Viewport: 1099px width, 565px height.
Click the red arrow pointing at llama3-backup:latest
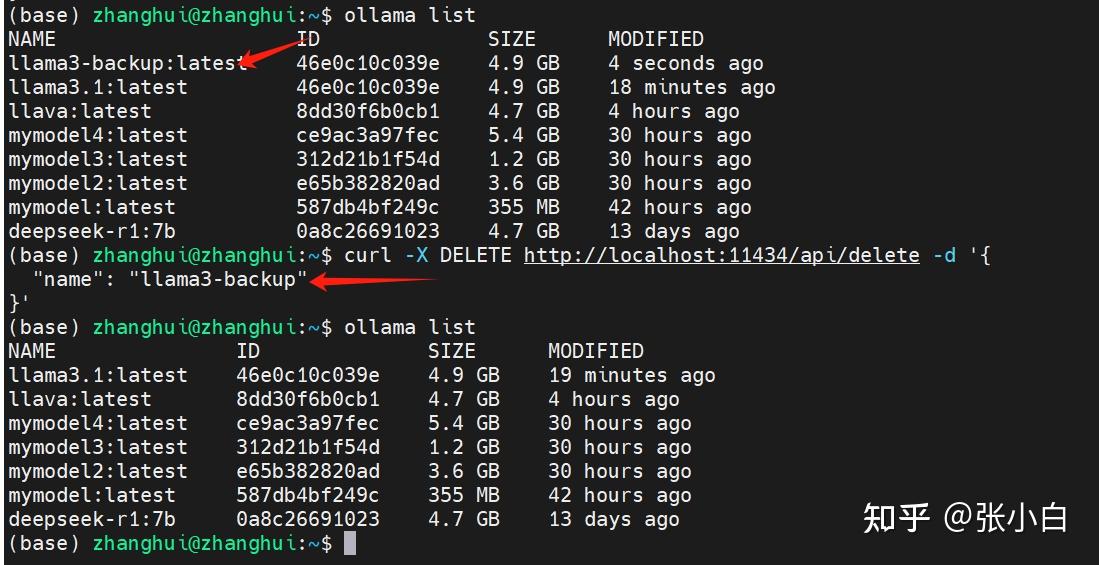[271, 54]
